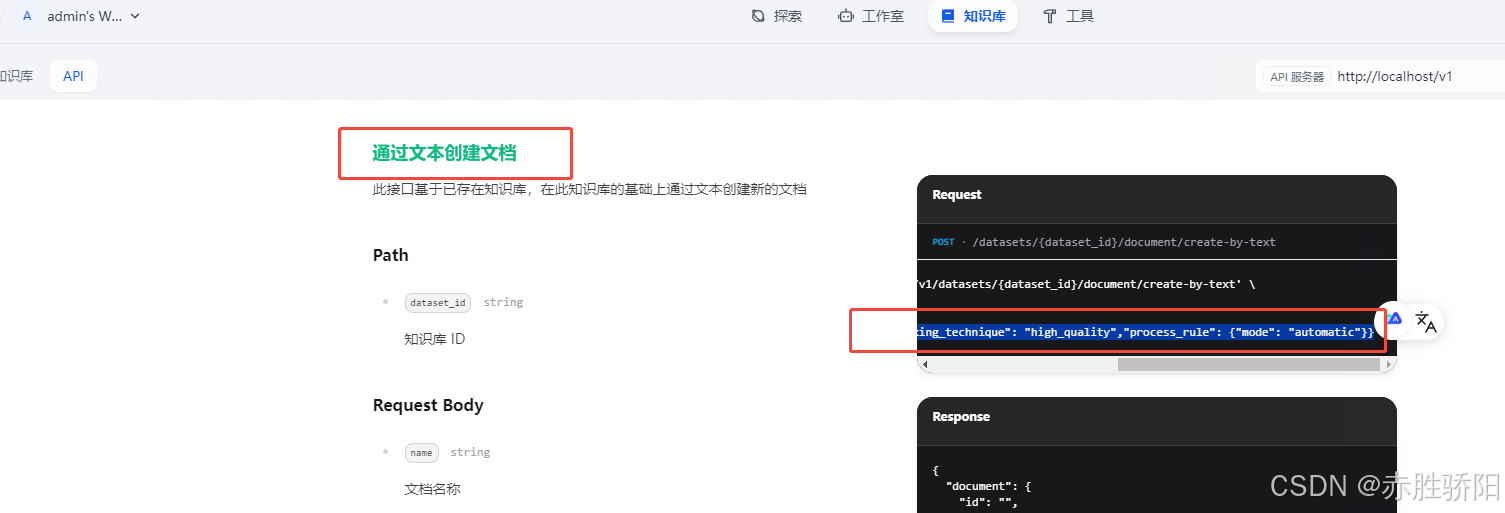Click the 知识库 ID description text
Screen dimensions: 1505x513
[434, 339]
